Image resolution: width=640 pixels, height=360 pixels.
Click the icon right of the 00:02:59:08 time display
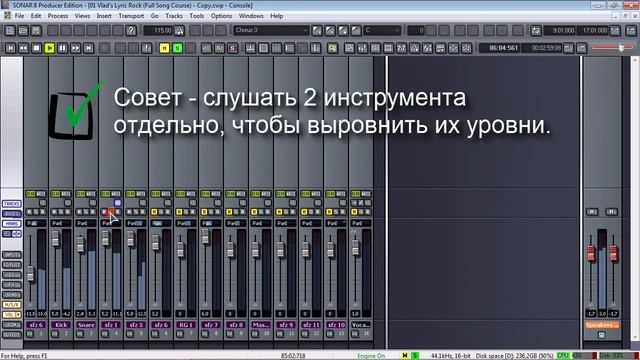point(568,48)
